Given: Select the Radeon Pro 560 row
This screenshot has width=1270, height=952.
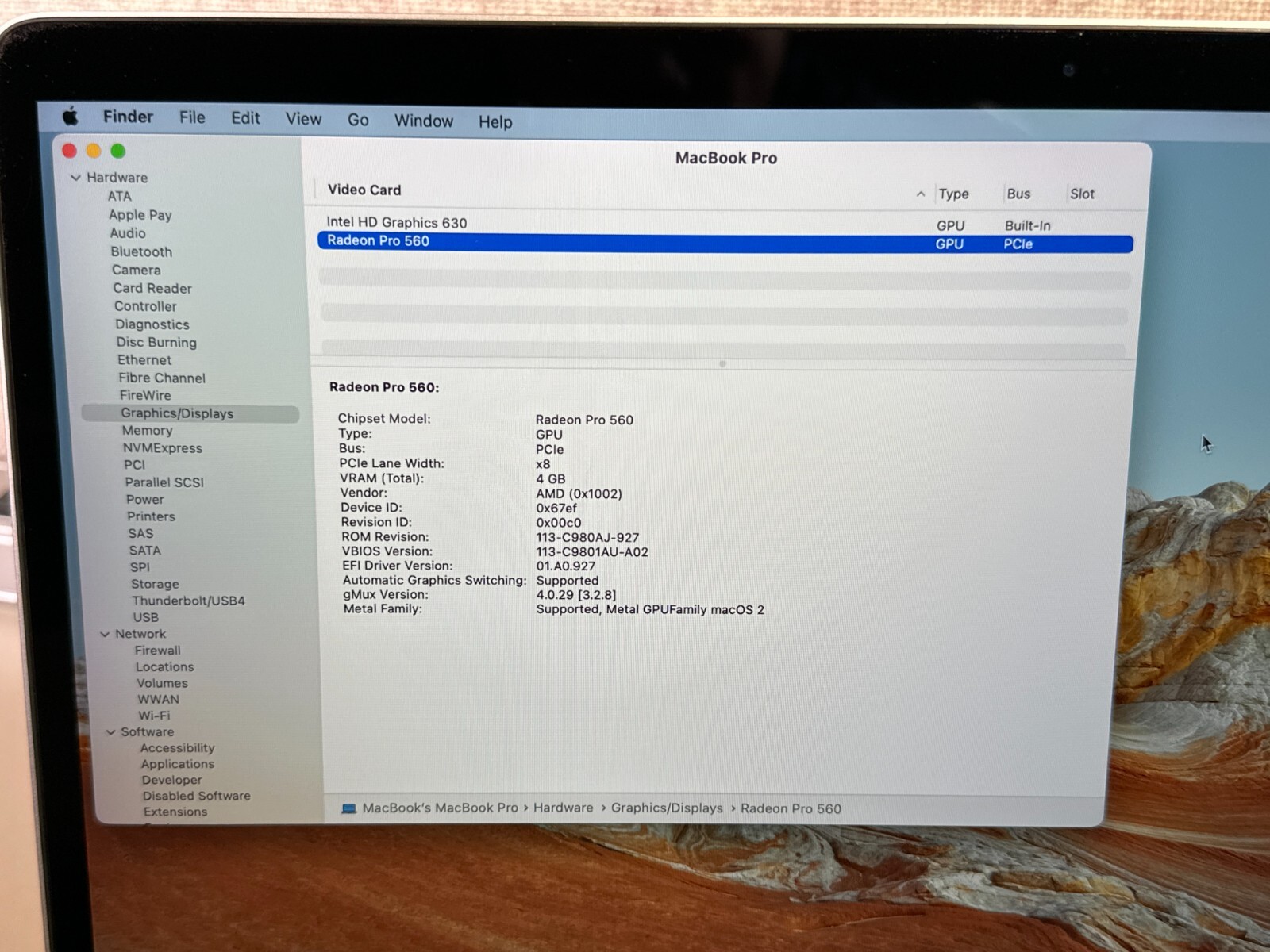Looking at the screenshot, I should click(x=725, y=242).
